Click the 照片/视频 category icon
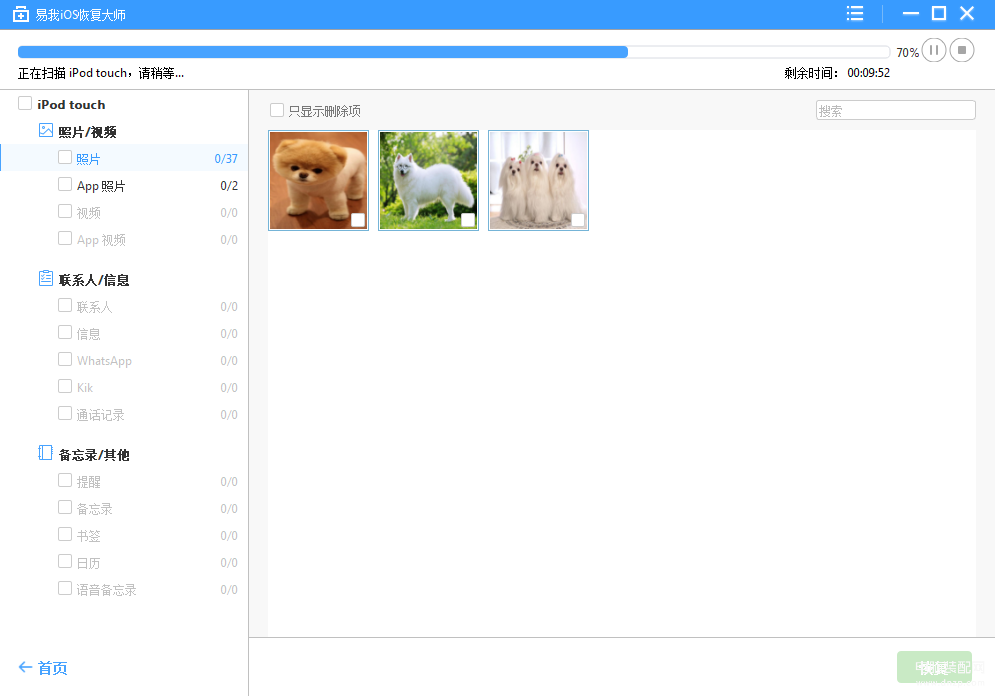This screenshot has height=696, width=995. 46,131
